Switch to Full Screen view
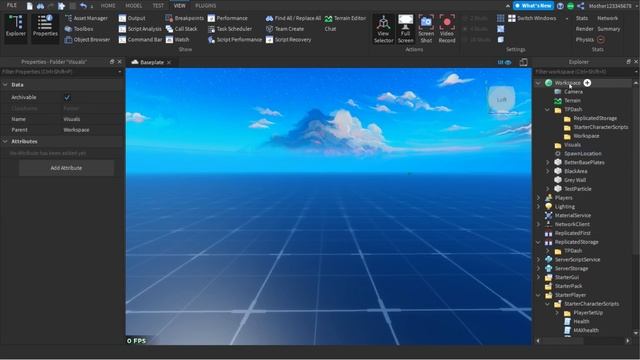 tap(405, 29)
